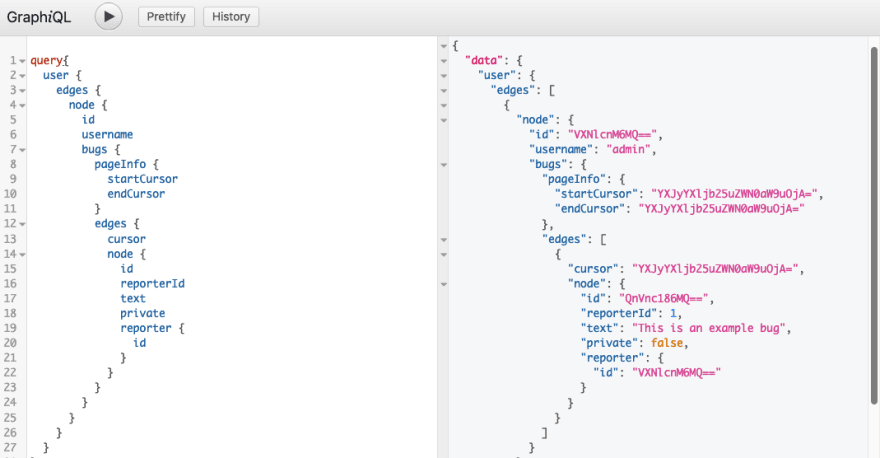Fold the "user" object in results

[x=443, y=76]
